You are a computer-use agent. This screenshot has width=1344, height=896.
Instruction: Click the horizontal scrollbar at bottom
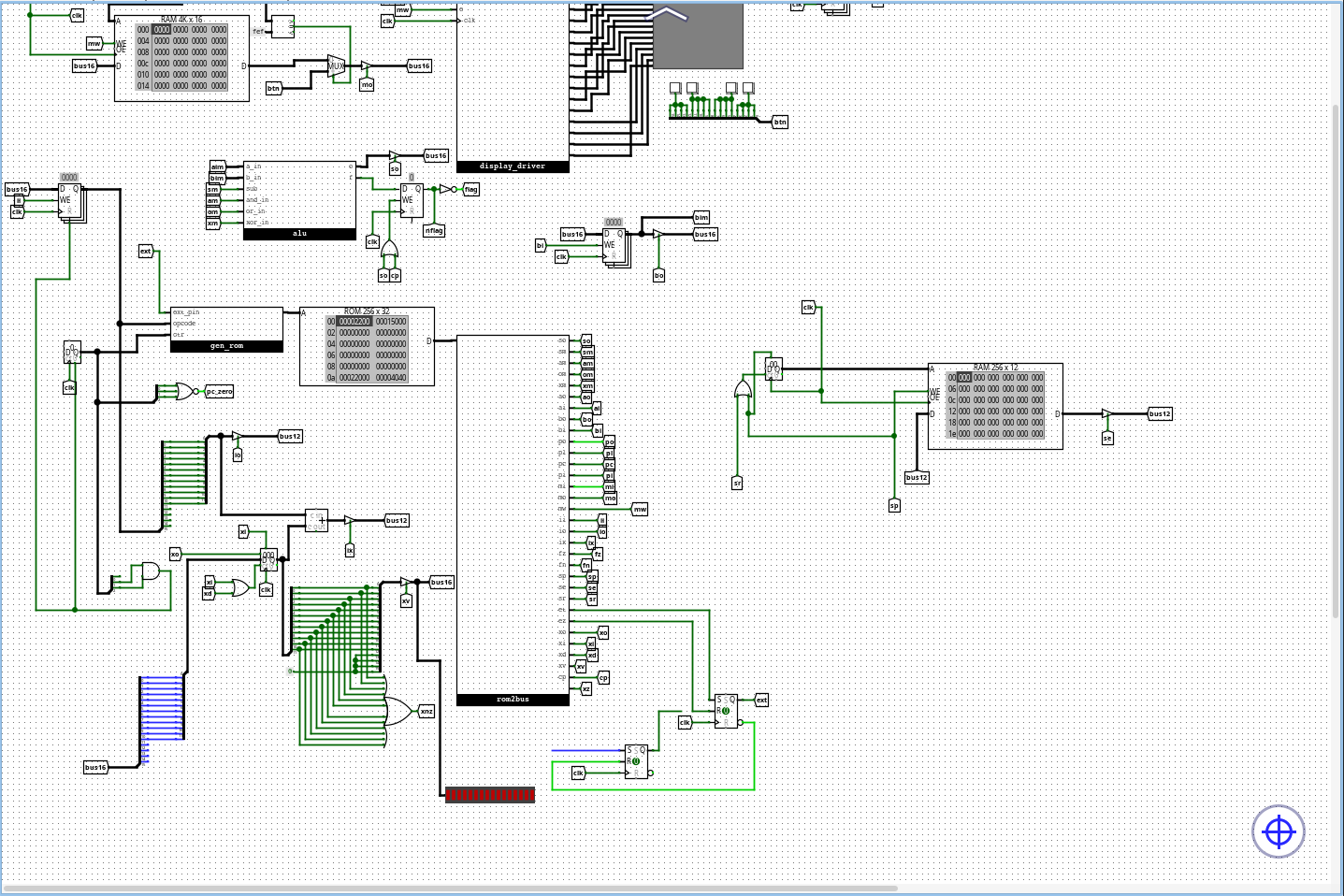pos(449,888)
